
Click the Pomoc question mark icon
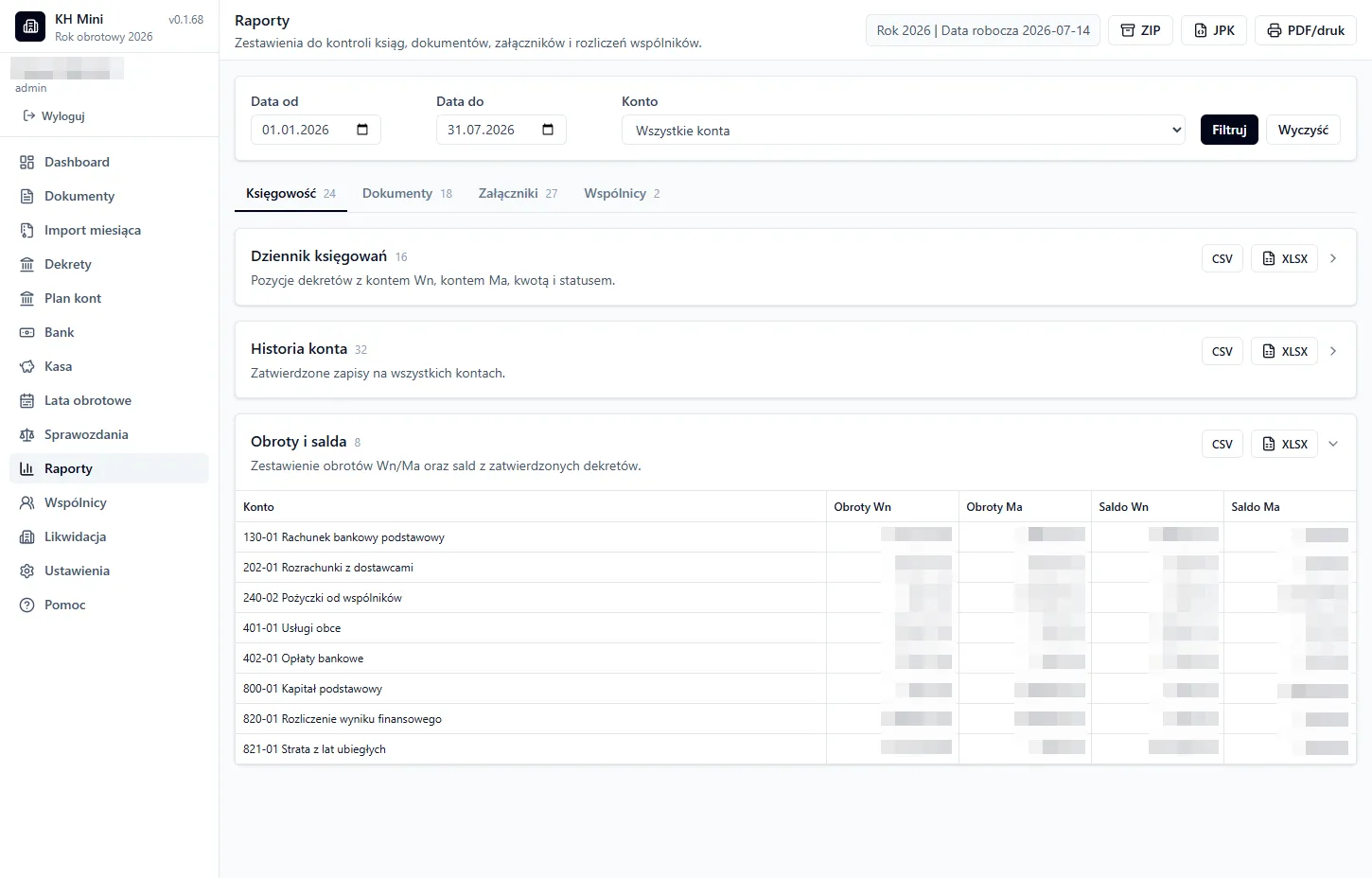26,605
